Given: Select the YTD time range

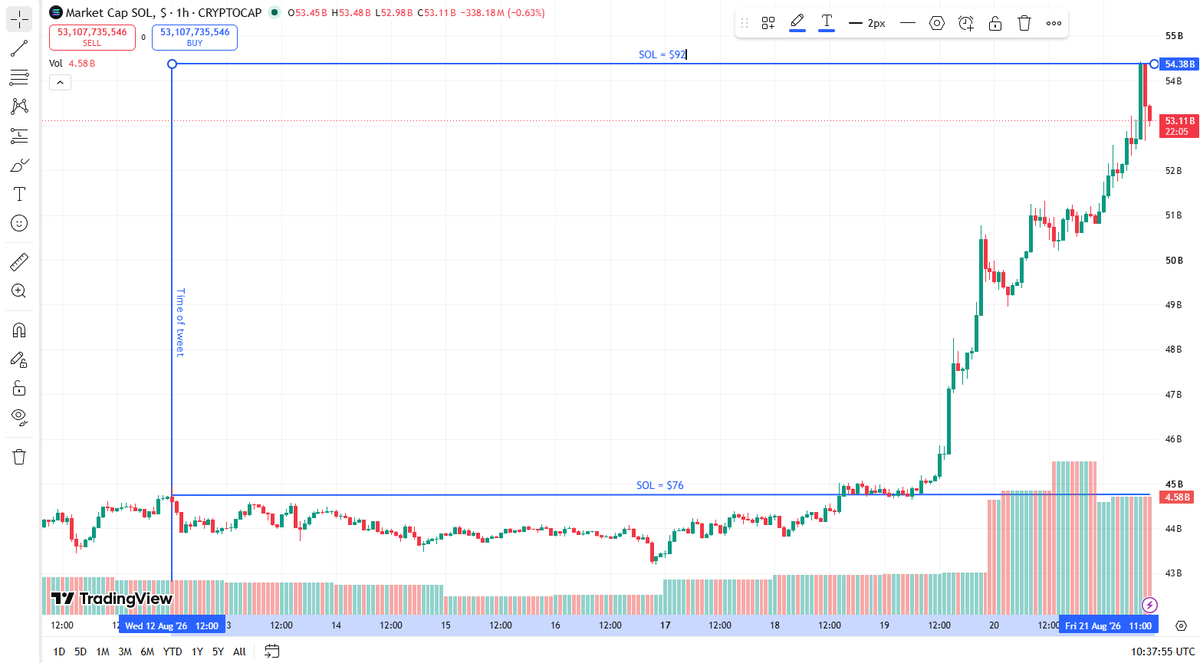Looking at the screenshot, I should (x=173, y=651).
